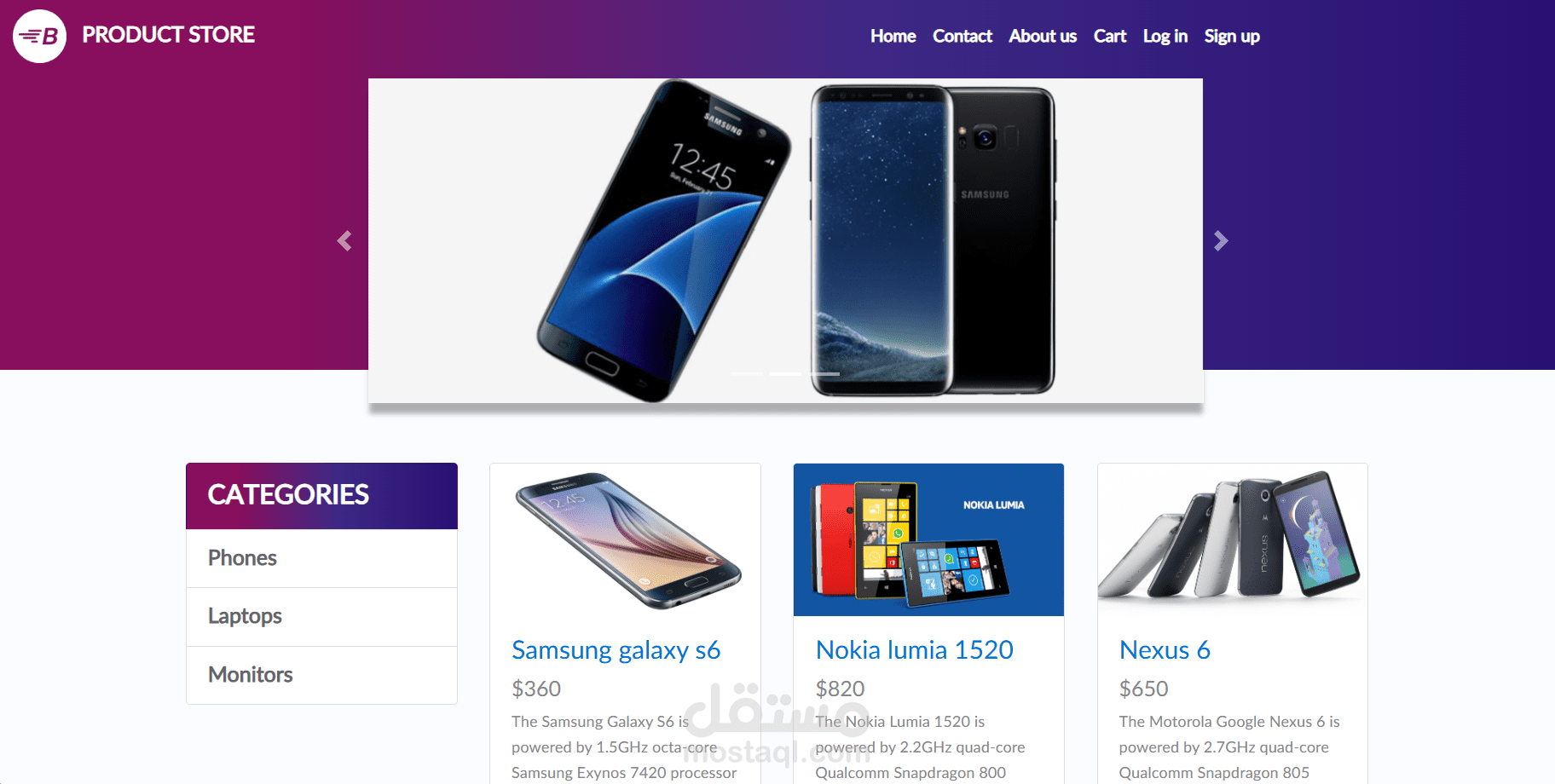
Task: Open the About us menu item
Action: coord(1043,36)
